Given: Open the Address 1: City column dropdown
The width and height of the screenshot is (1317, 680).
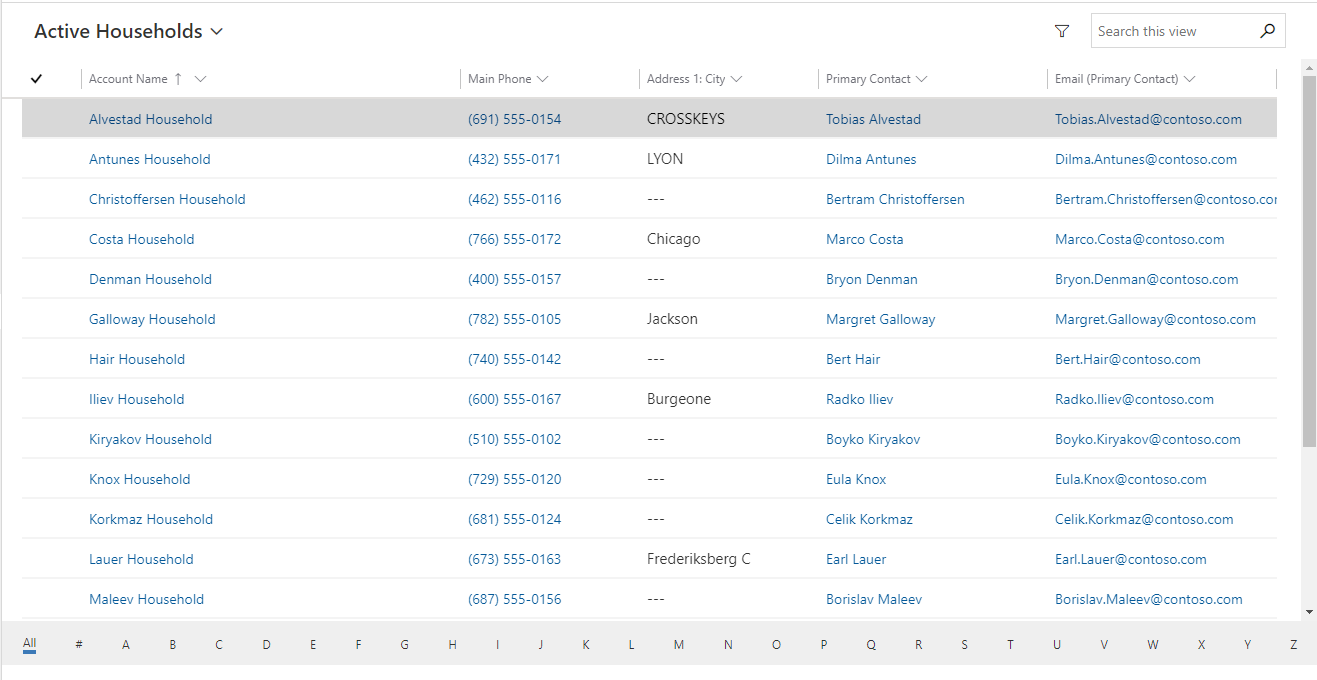Looking at the screenshot, I should coord(736,79).
